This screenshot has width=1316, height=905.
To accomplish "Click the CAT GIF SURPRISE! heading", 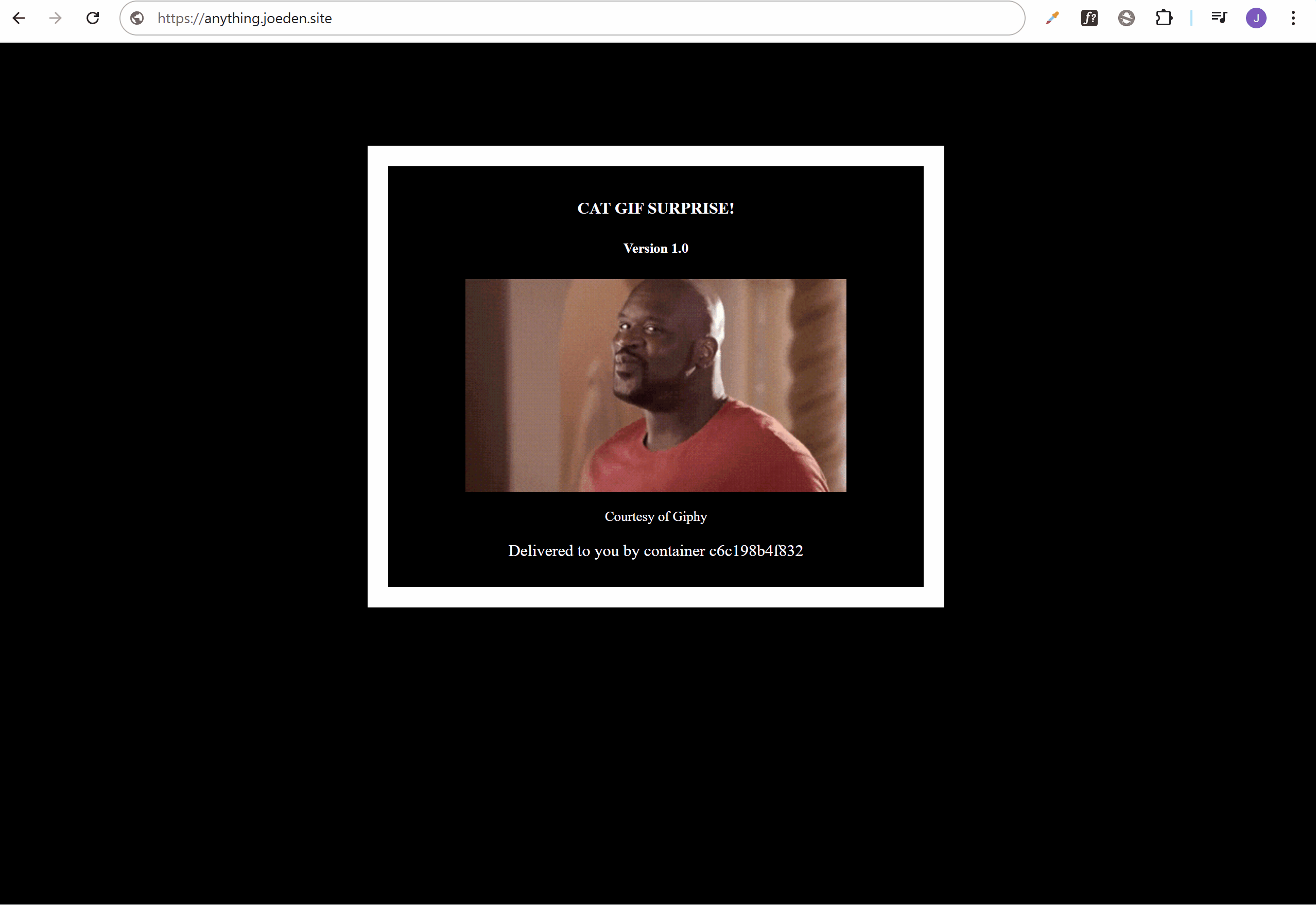I will [x=655, y=208].
